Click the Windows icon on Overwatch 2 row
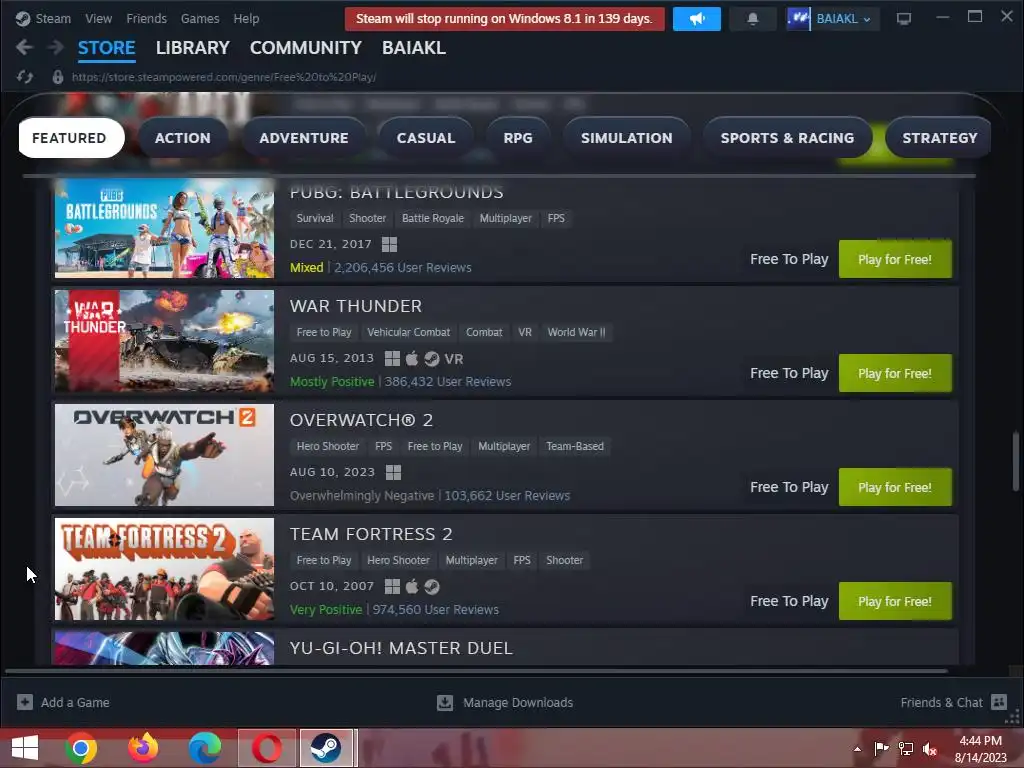This screenshot has height=768, width=1024. coord(393,472)
